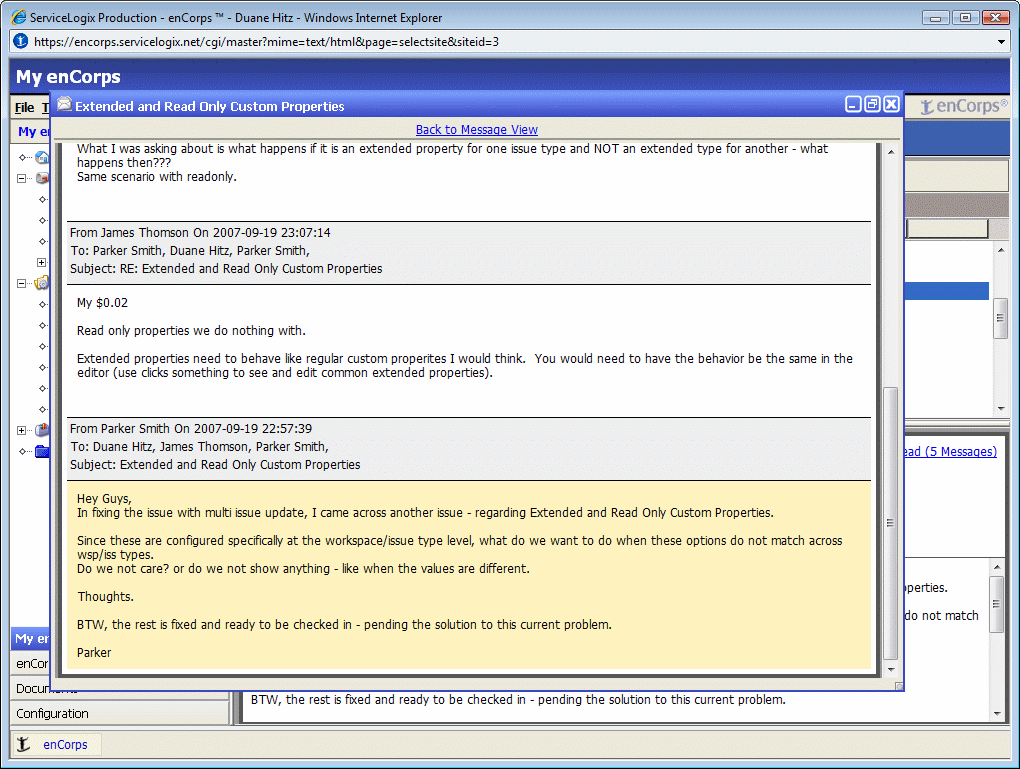Open the Configuration navigation panel
Screen dimensions: 1020x769
coord(120,714)
